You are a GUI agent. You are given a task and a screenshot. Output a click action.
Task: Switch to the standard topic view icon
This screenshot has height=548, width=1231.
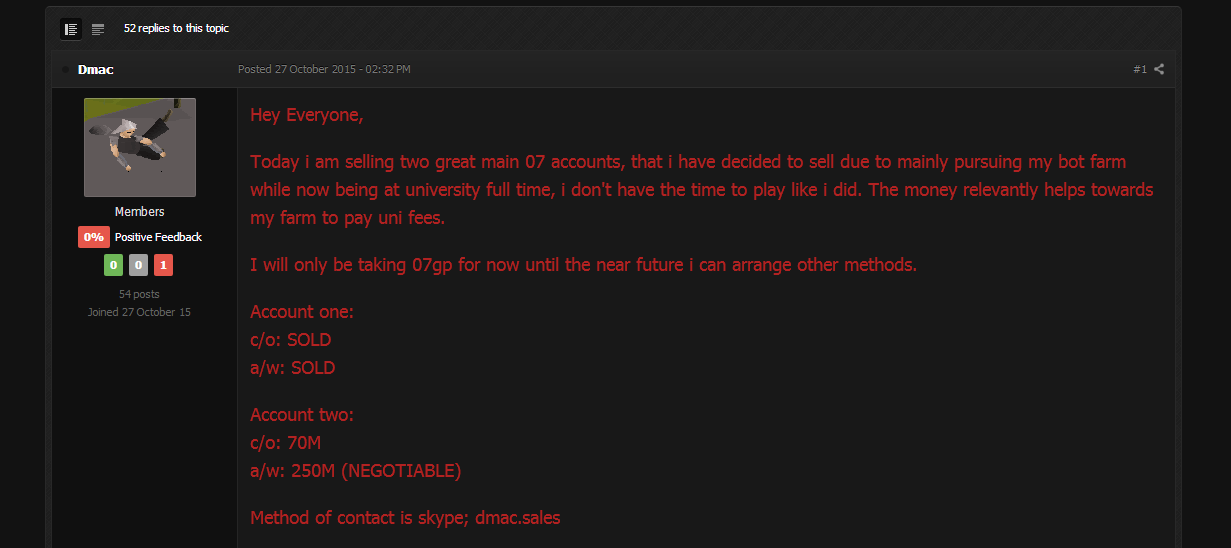pyautogui.click(x=71, y=29)
